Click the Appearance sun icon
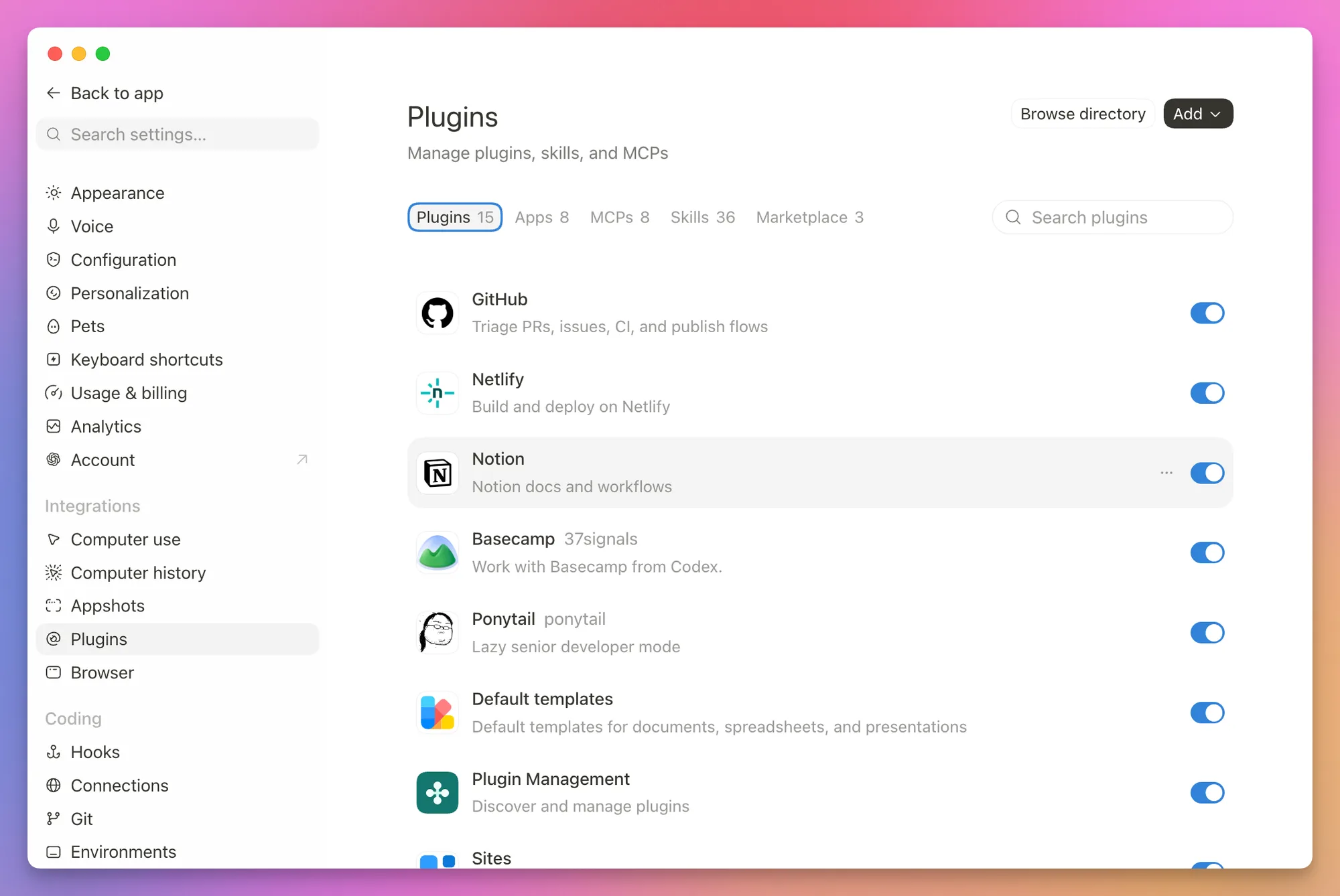This screenshot has width=1340, height=896. (x=54, y=193)
